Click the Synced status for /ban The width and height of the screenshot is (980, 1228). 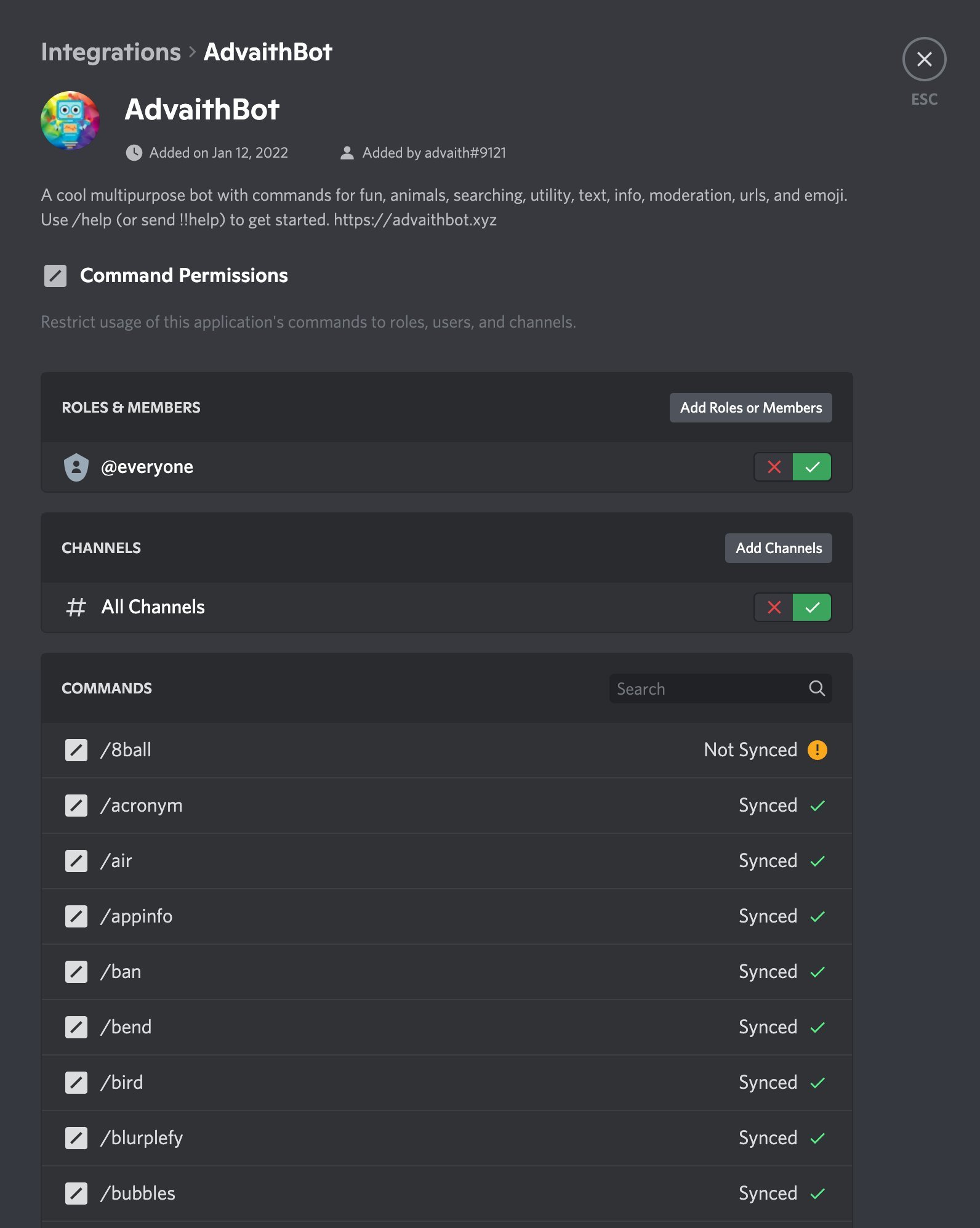coord(768,972)
